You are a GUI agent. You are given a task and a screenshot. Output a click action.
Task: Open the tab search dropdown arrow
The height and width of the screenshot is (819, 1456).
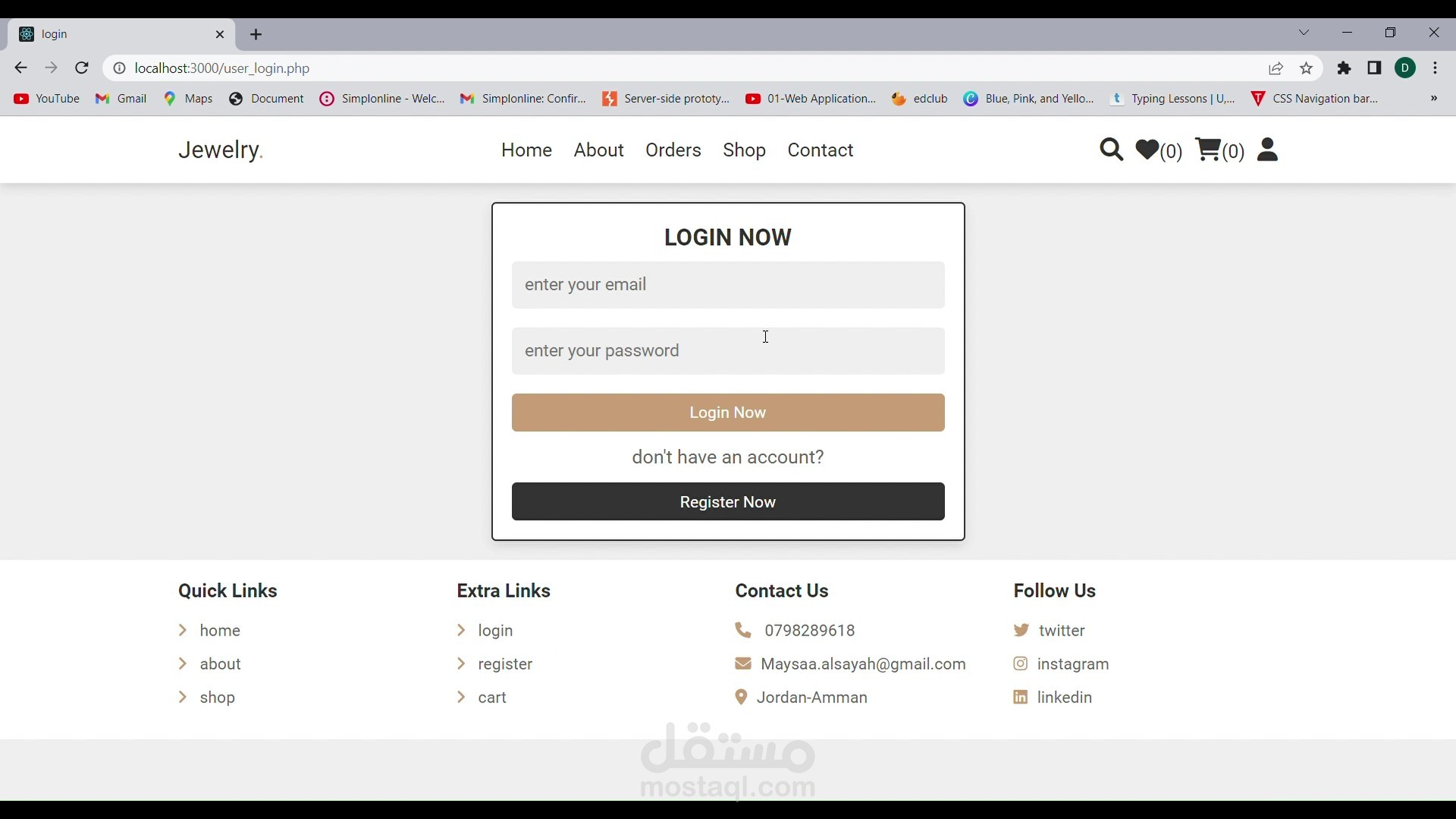pyautogui.click(x=1304, y=33)
